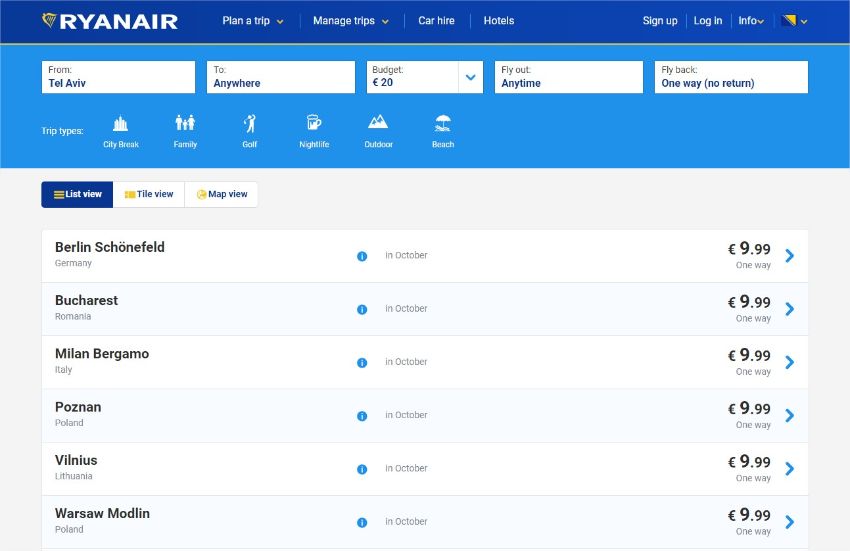Switch to Tile view

click(149, 194)
